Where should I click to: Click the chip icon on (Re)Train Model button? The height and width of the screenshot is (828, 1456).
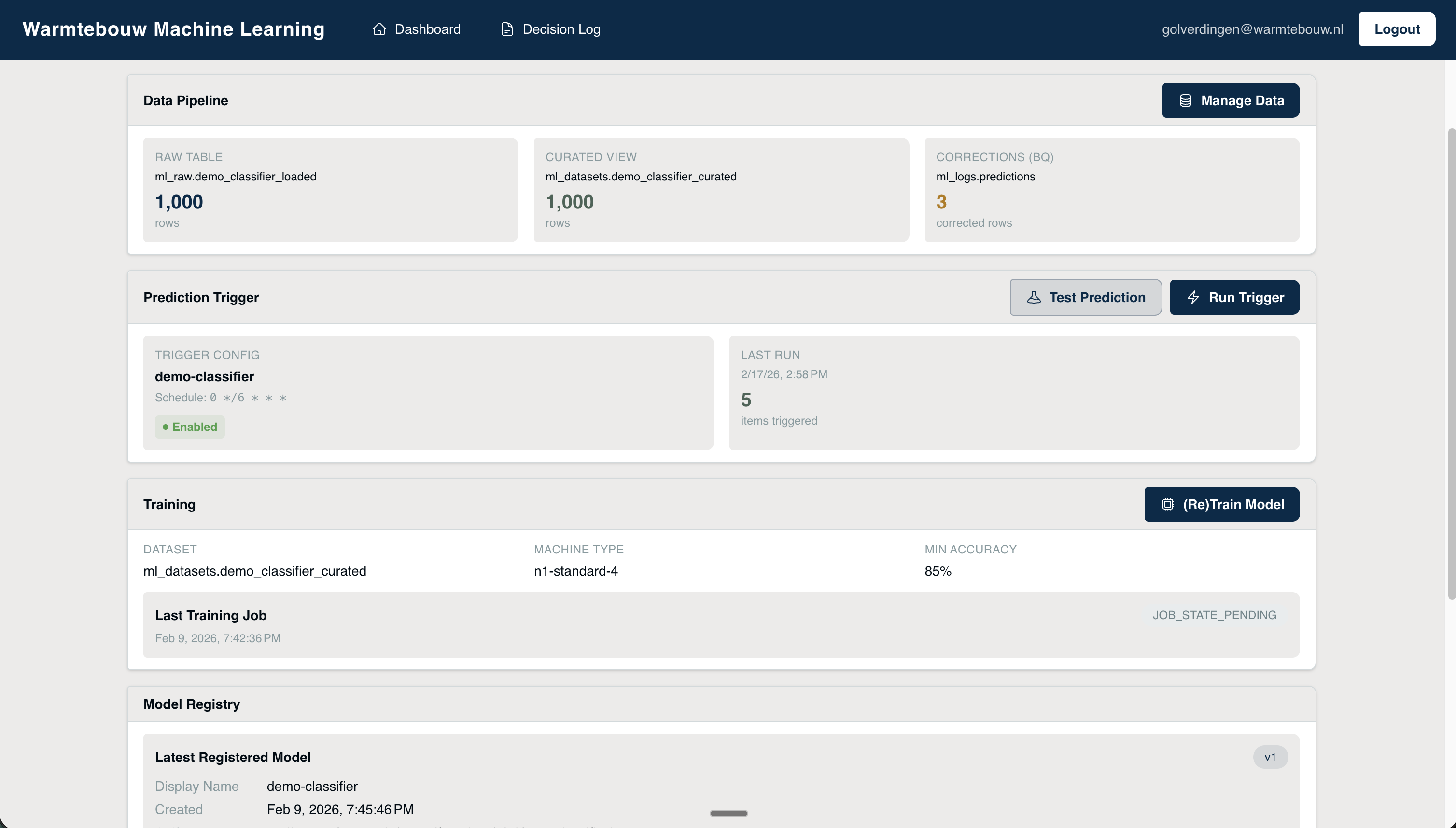tap(1167, 504)
